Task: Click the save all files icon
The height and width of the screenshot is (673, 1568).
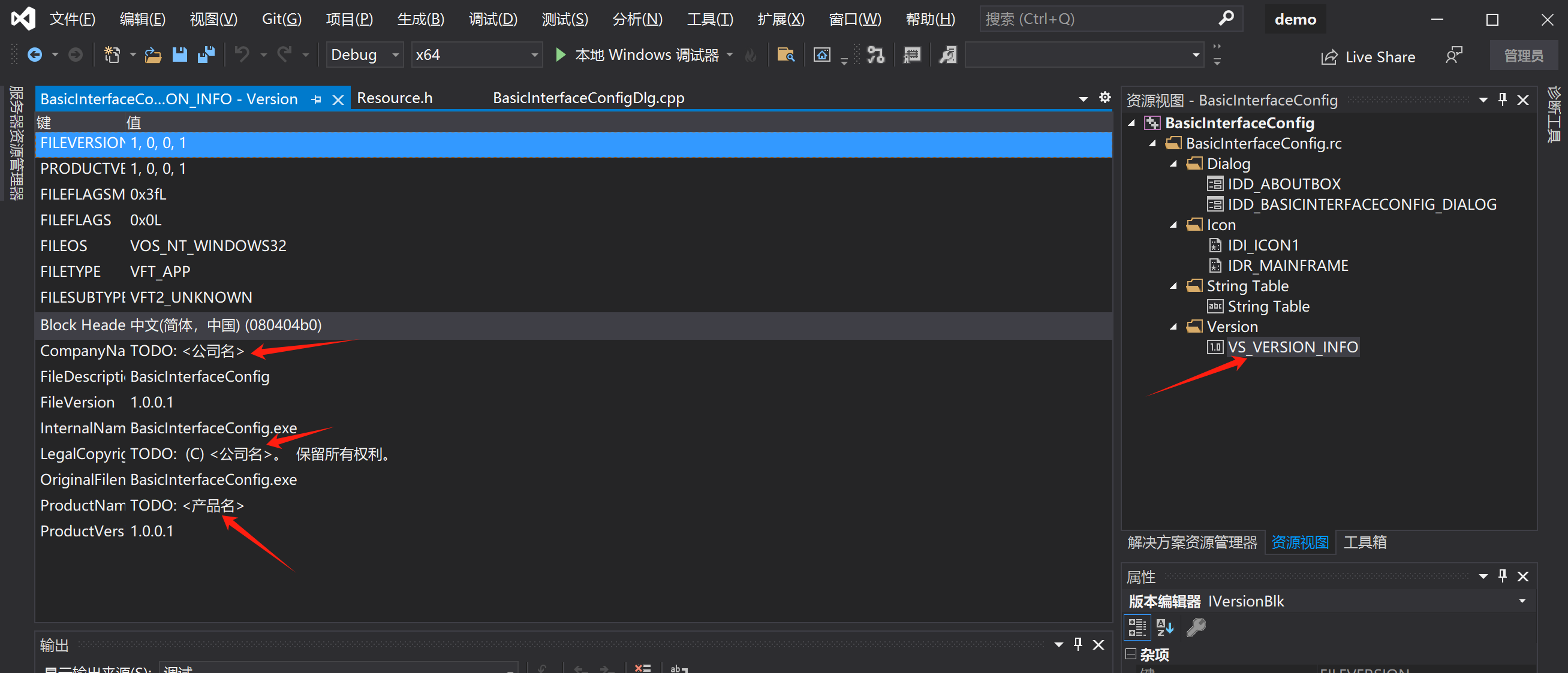Action: point(206,55)
